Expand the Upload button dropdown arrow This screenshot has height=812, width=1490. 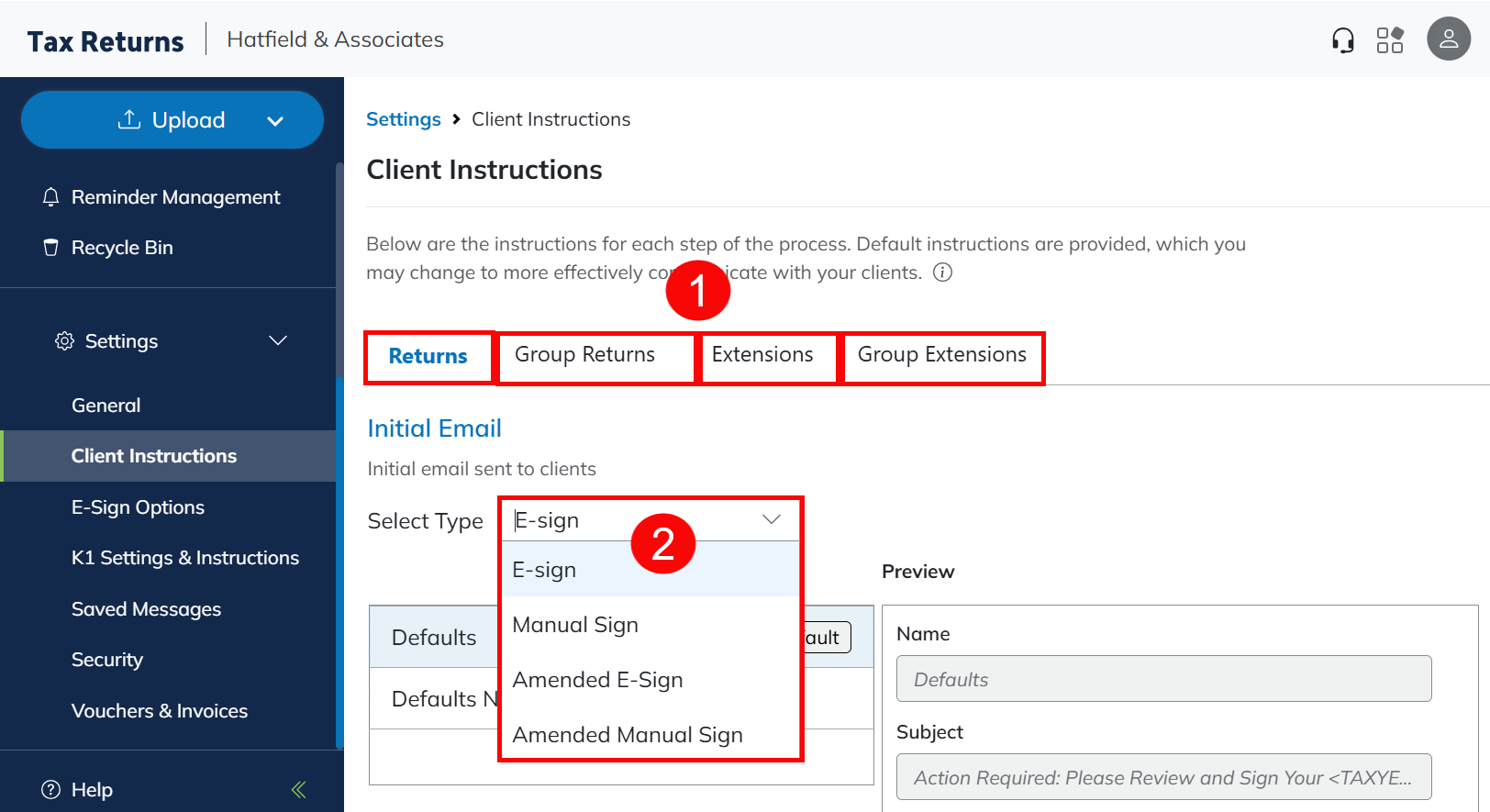[x=275, y=121]
